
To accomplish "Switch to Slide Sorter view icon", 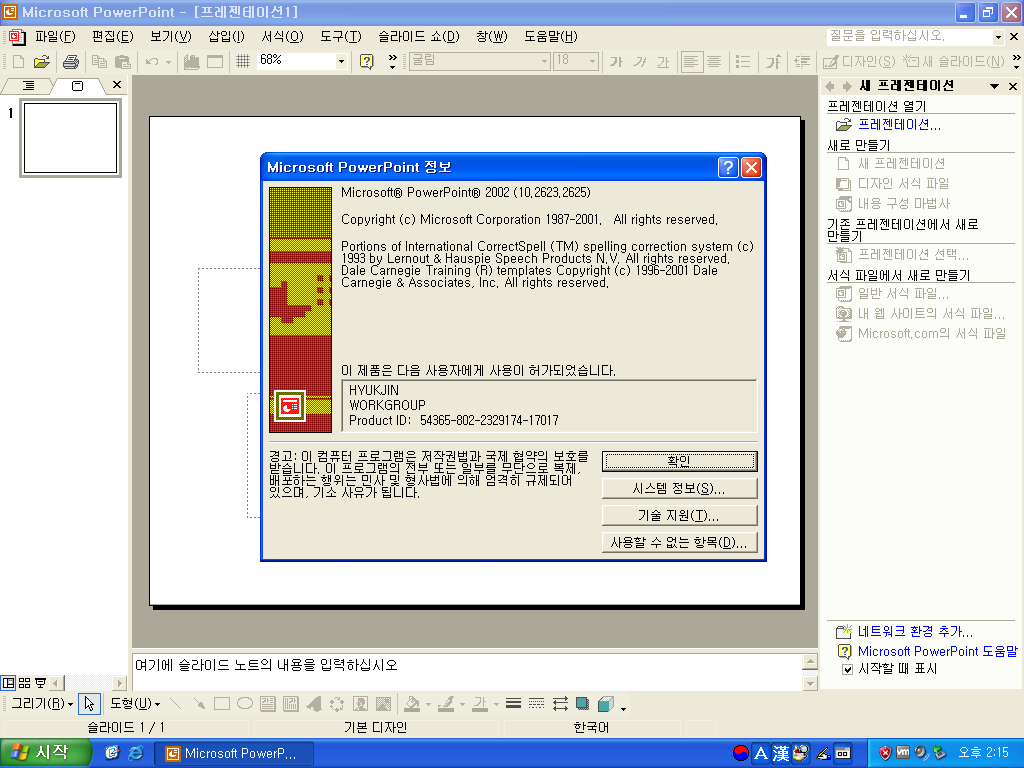I will pyautogui.click(x=24, y=683).
